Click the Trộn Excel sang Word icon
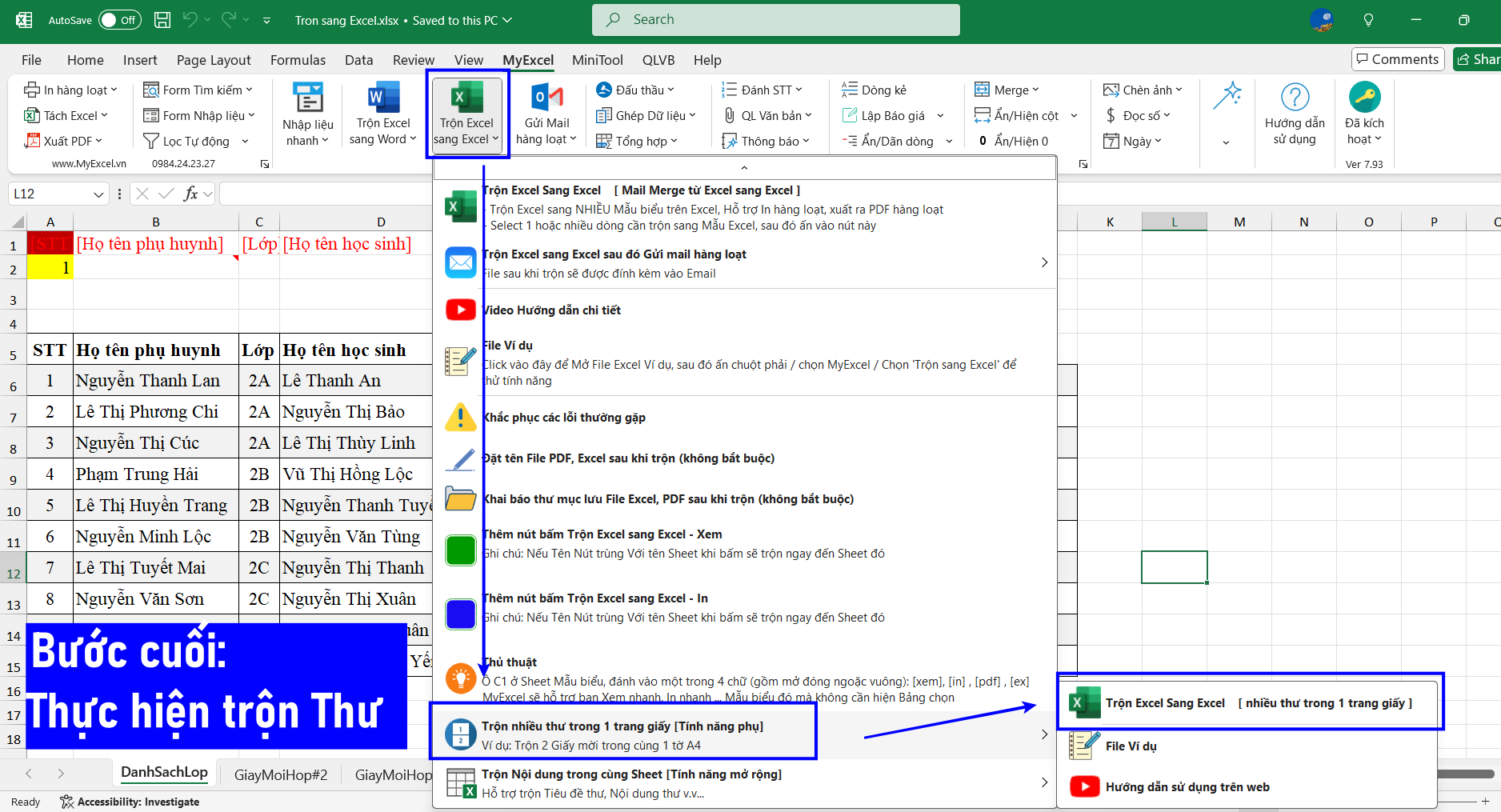Viewport: 1501px width, 812px height. 383,98
